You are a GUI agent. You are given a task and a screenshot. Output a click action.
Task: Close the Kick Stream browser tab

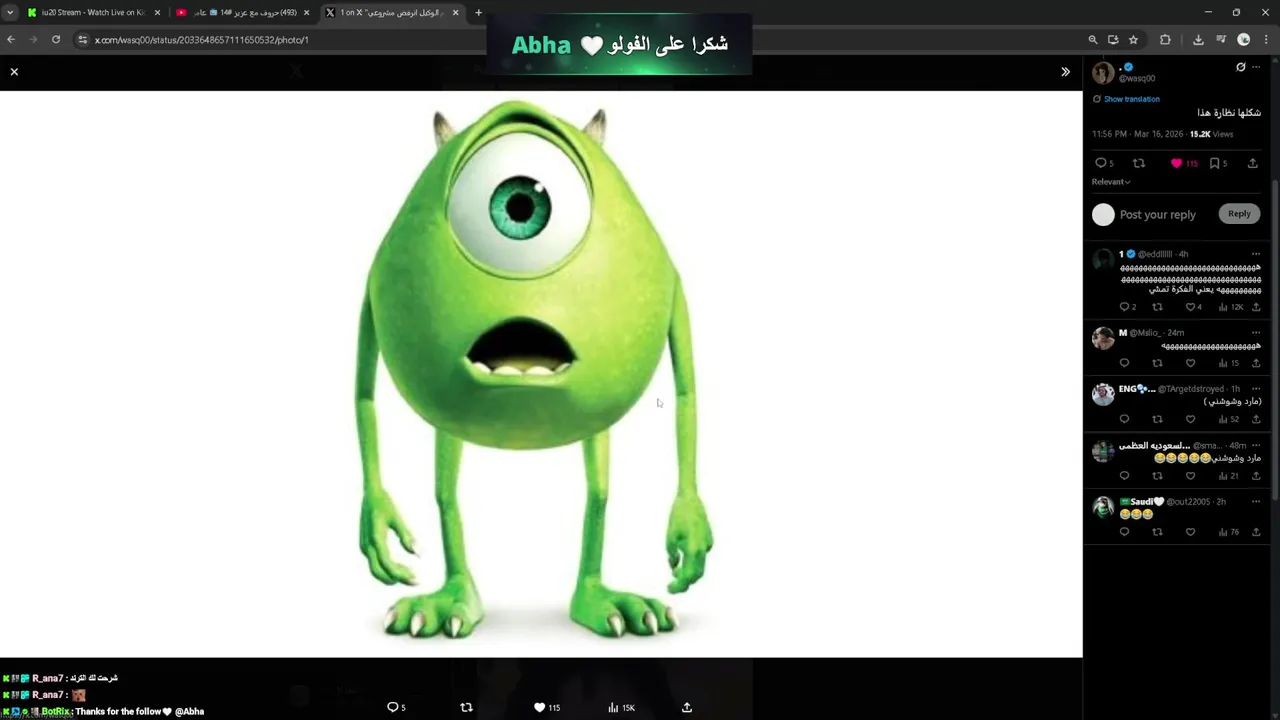157,12
